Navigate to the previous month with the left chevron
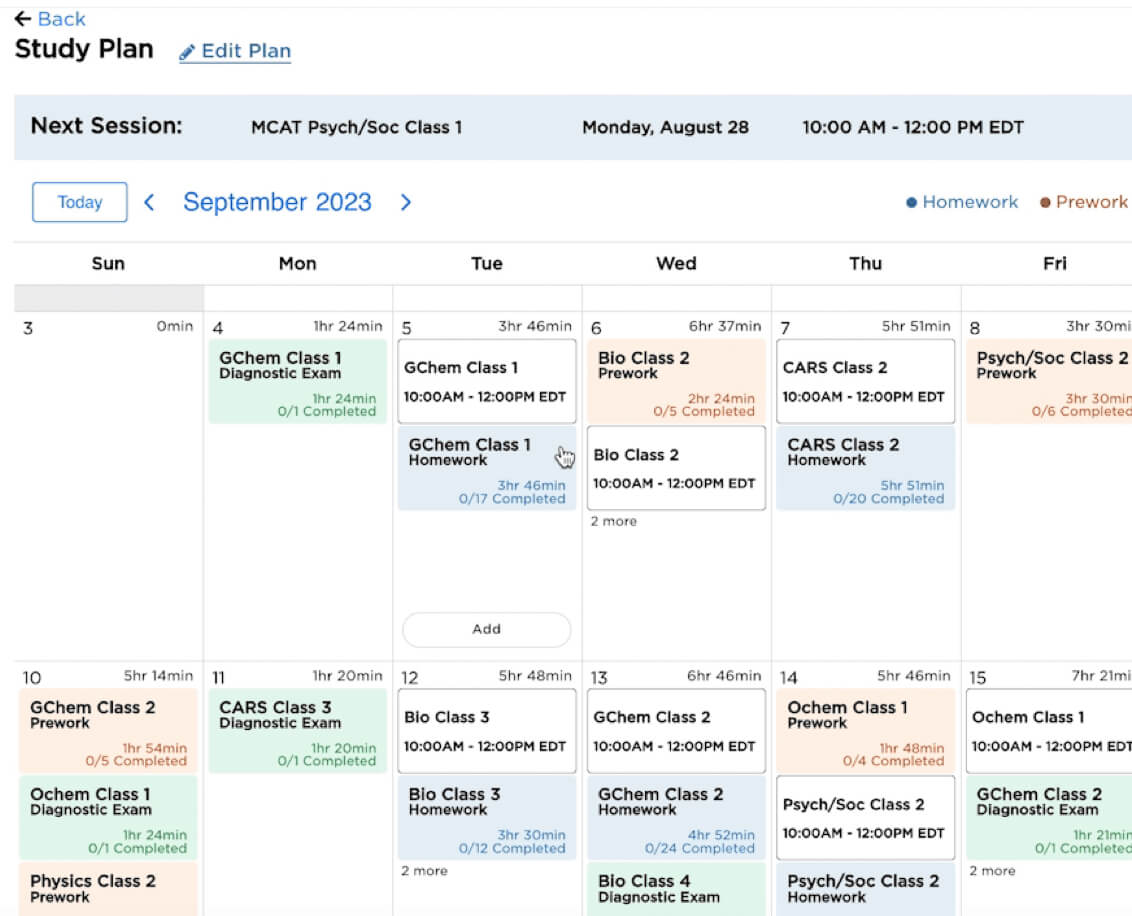Screen dimensions: 1132x916 149,202
